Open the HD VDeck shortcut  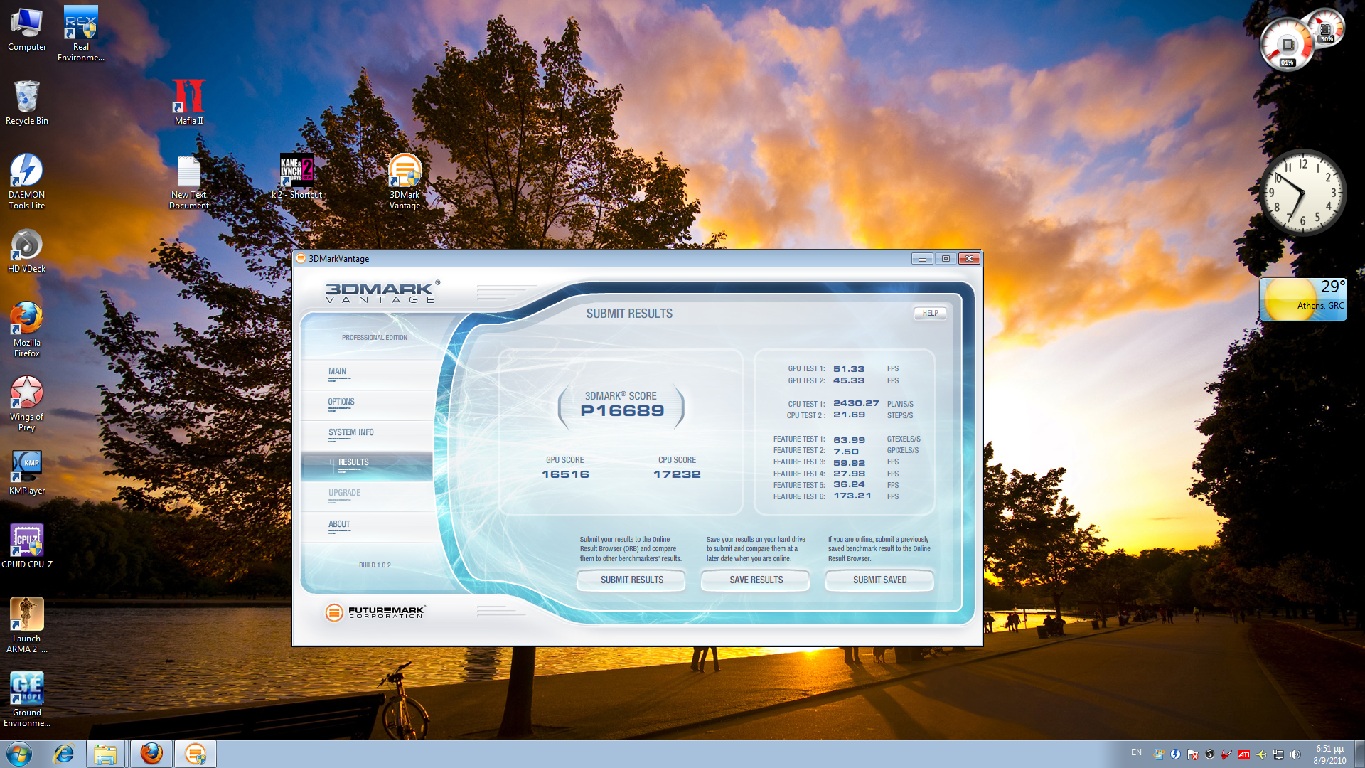point(27,251)
